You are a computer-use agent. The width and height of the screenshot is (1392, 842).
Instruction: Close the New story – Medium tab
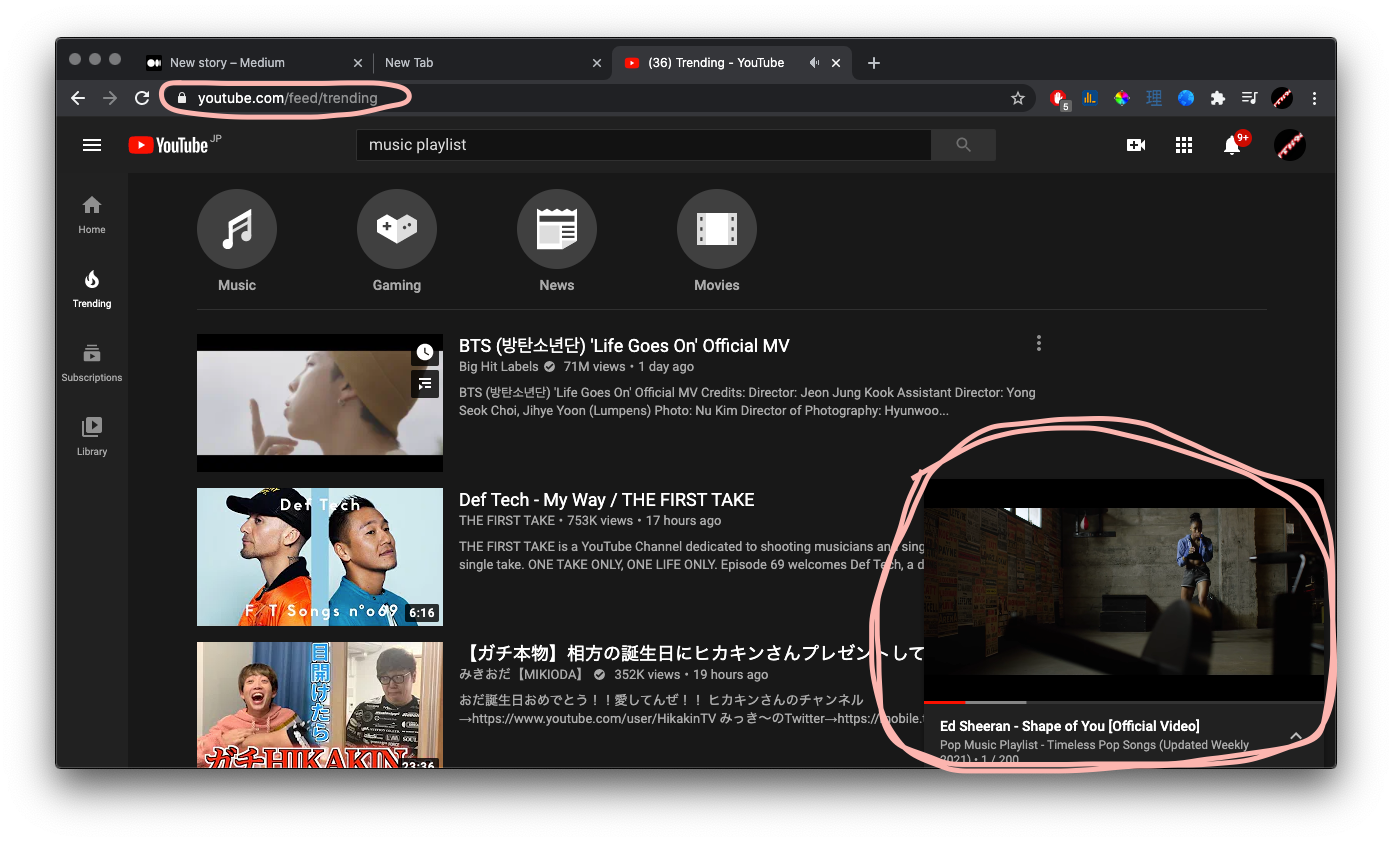[358, 63]
